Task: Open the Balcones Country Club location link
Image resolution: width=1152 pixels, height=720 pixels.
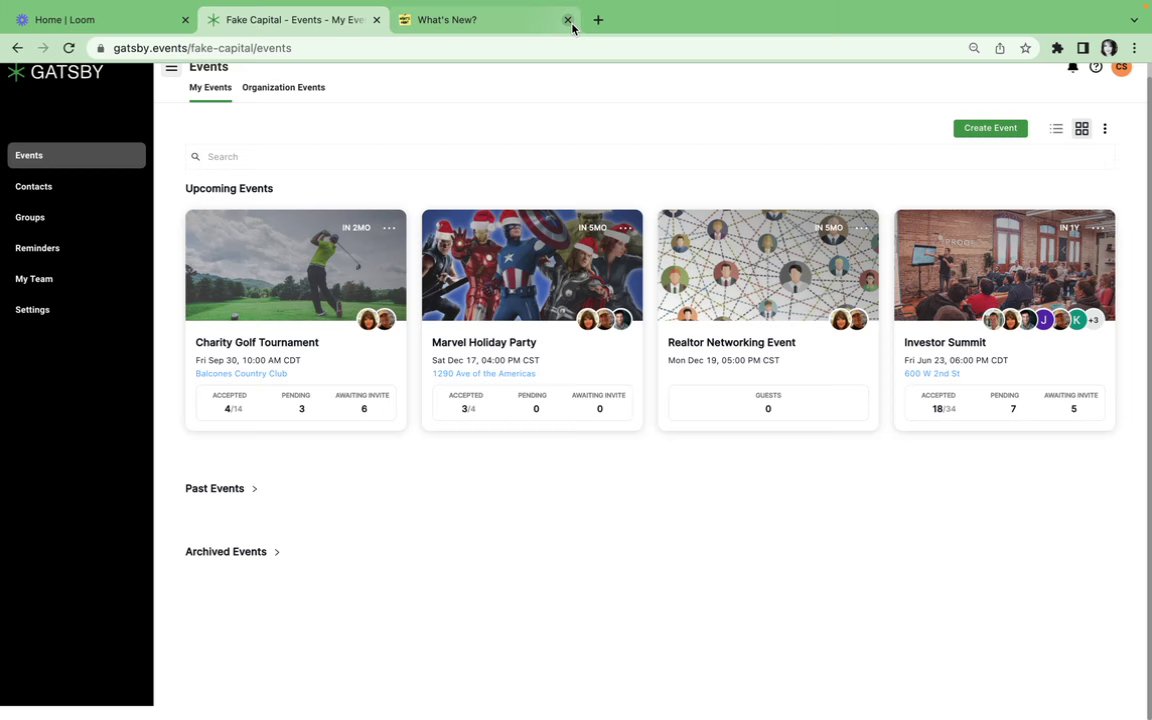Action: [x=241, y=373]
